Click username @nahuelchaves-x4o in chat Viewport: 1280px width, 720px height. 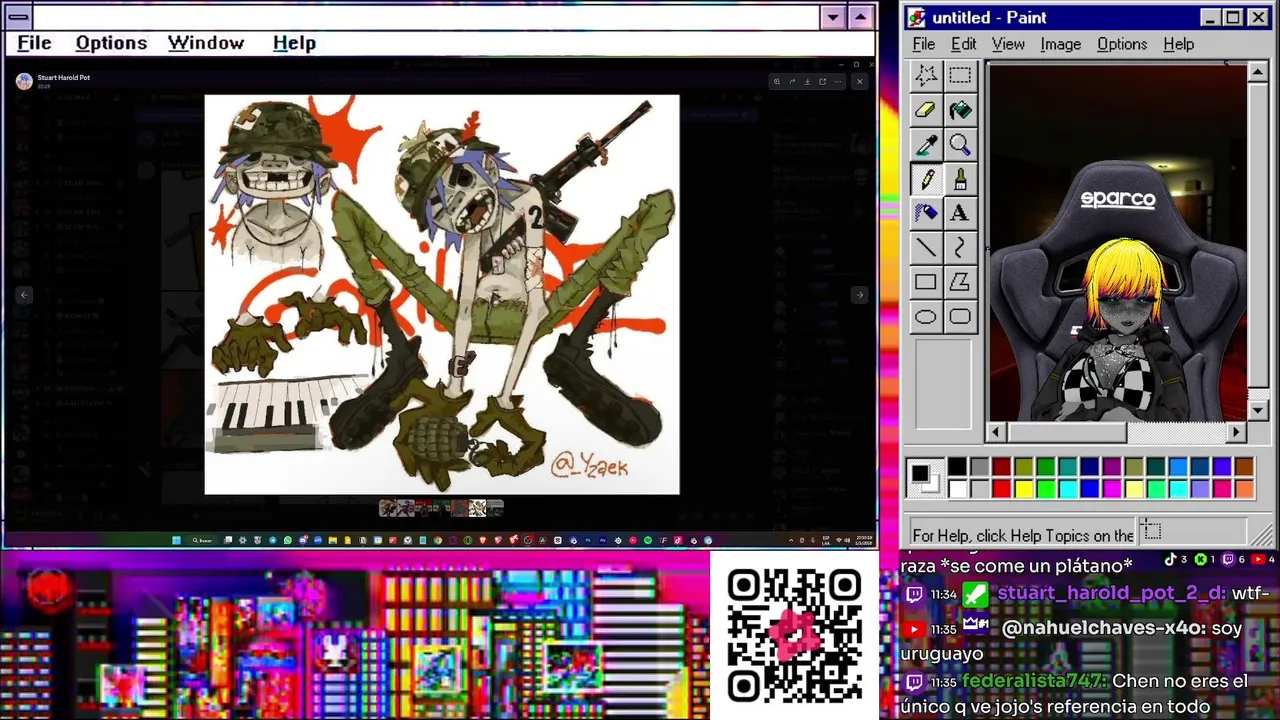(1104, 629)
